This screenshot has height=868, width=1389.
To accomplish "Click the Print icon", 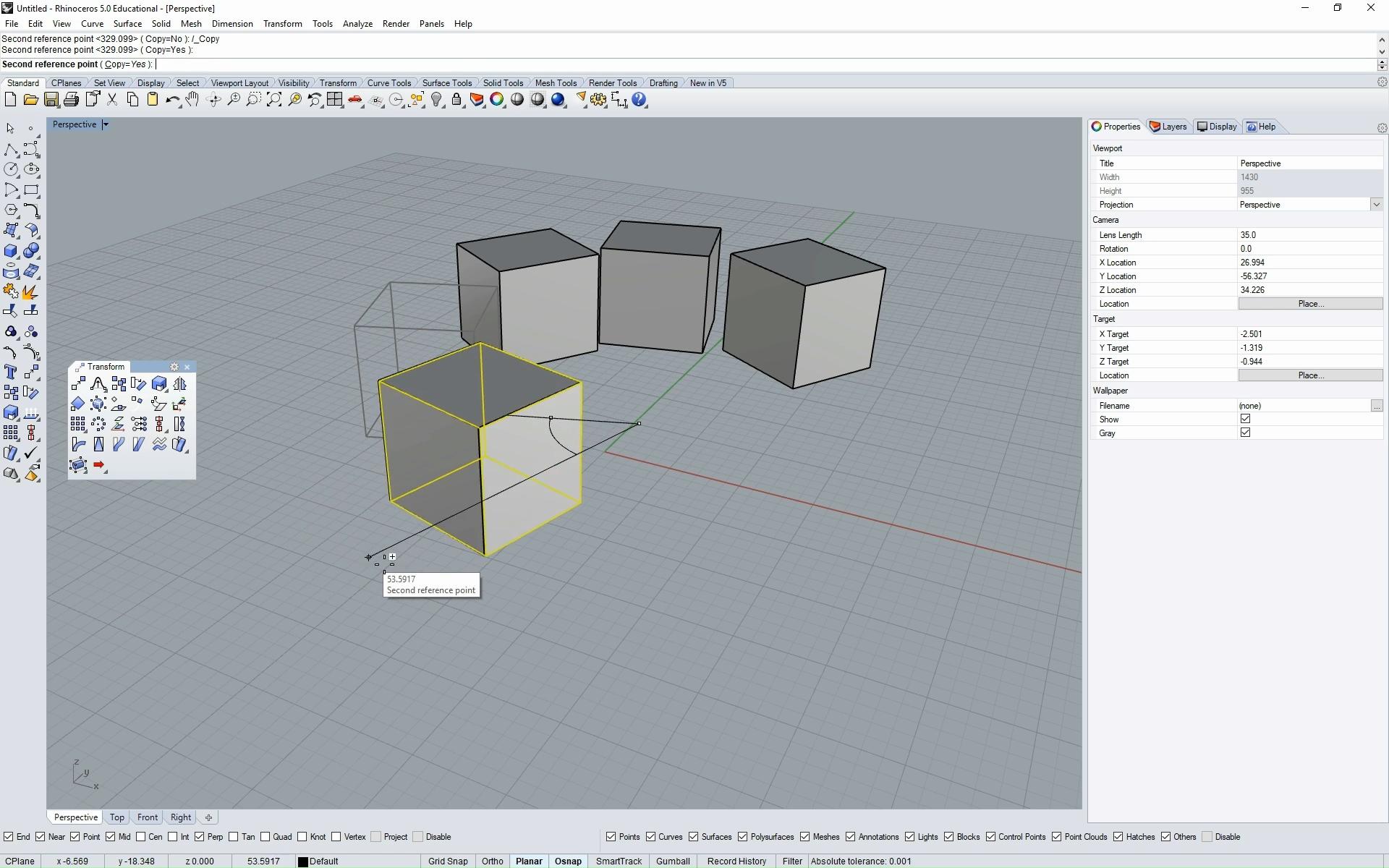I will (x=71, y=100).
